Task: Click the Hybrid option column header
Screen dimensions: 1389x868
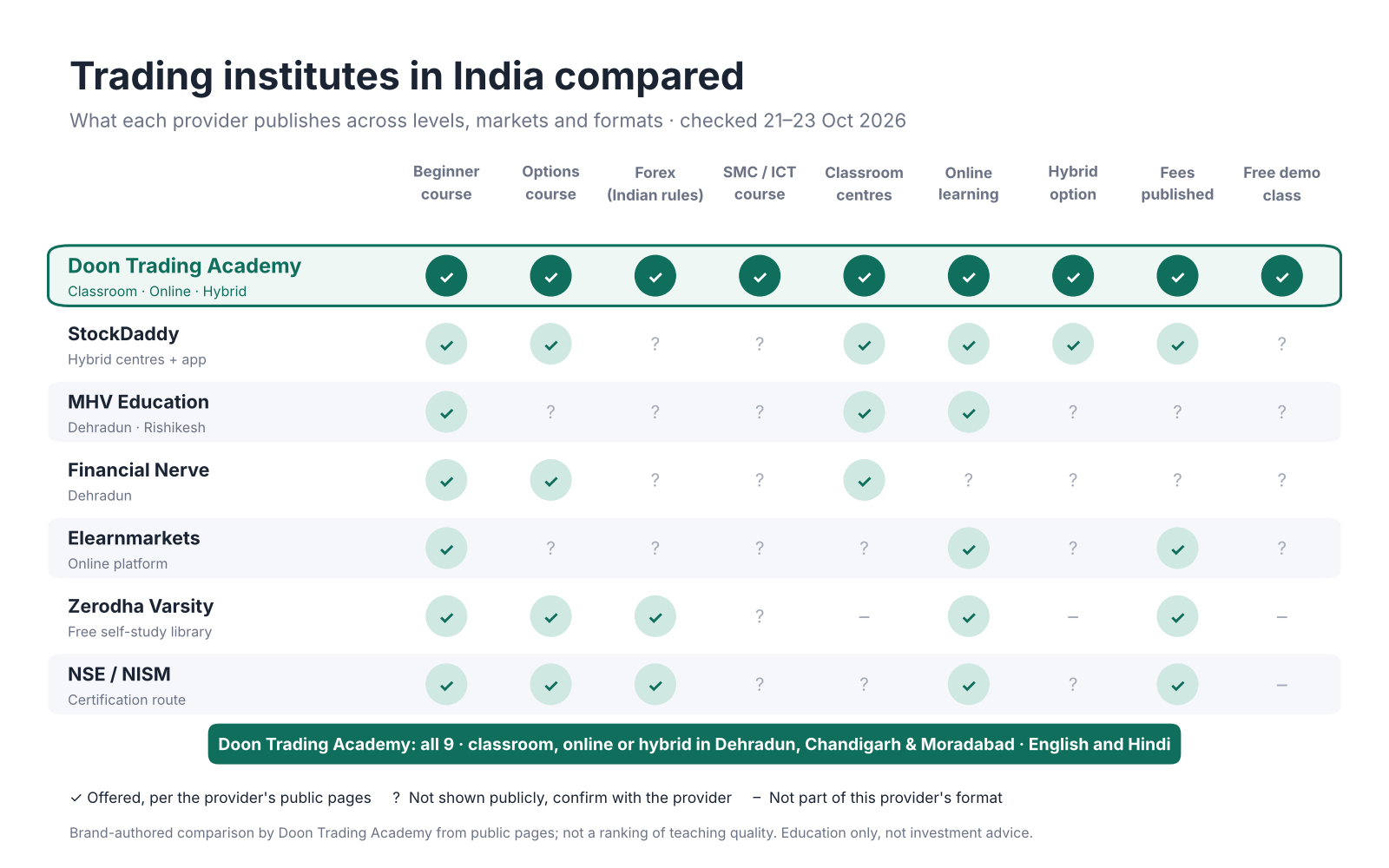Action: coord(1073,183)
